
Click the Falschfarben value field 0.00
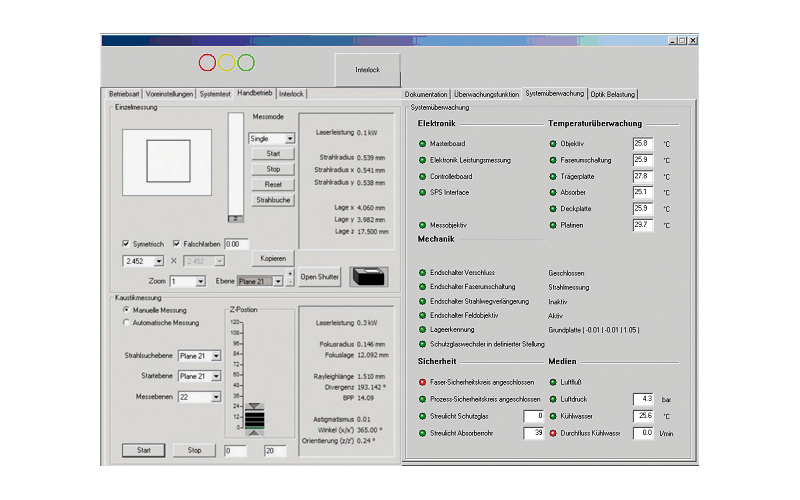tap(236, 244)
